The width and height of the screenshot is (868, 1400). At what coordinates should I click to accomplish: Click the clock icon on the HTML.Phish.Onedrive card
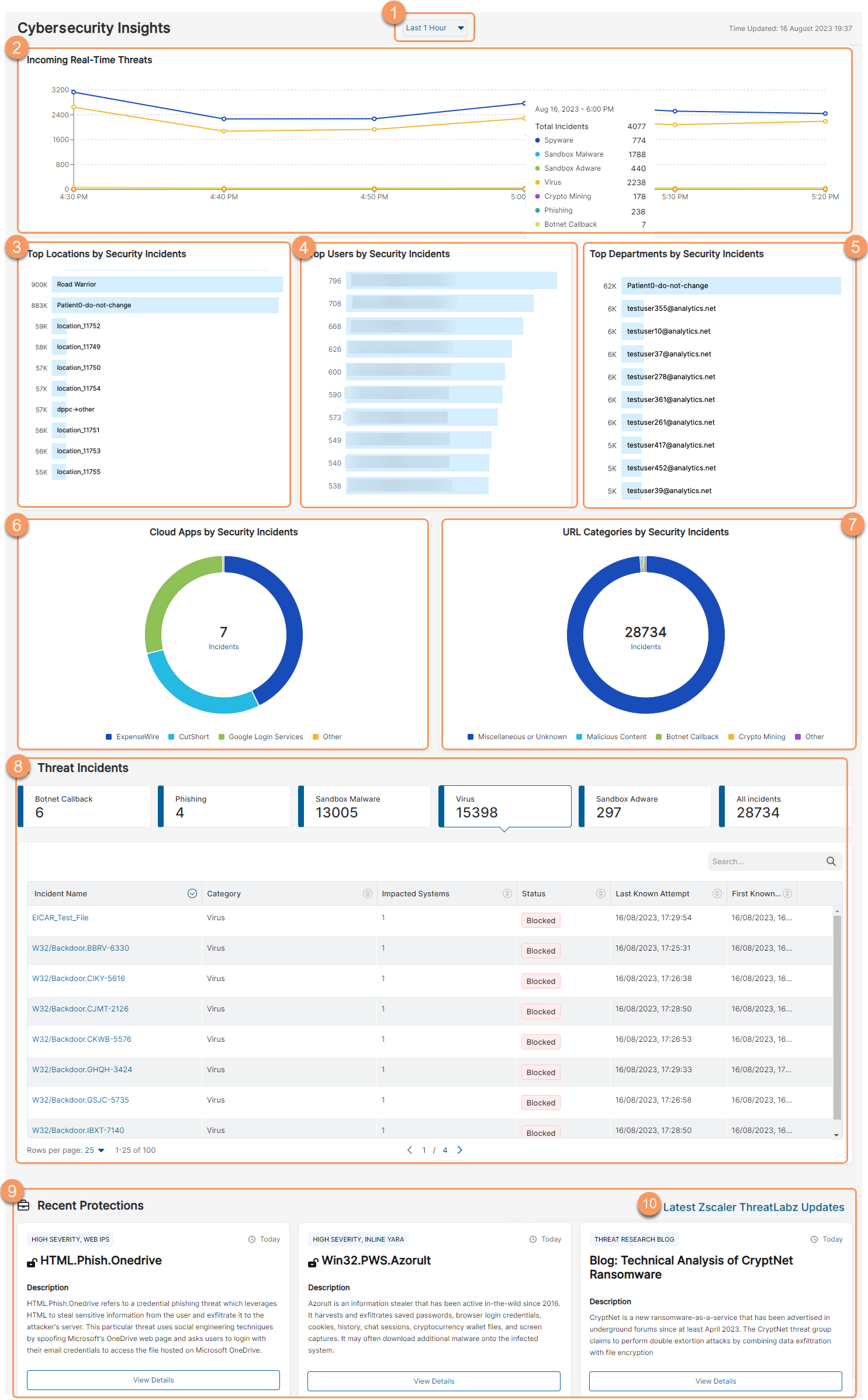(x=252, y=1239)
